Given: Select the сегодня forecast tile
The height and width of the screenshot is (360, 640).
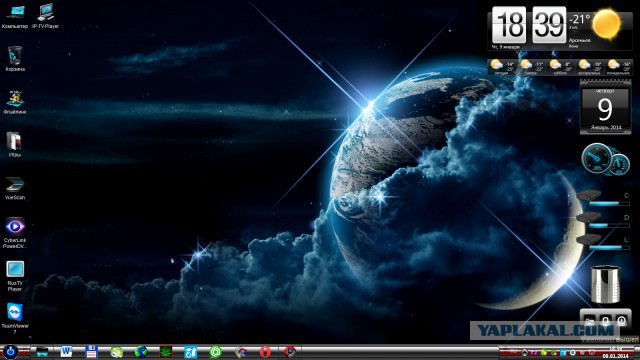Looking at the screenshot, I should point(502,67).
